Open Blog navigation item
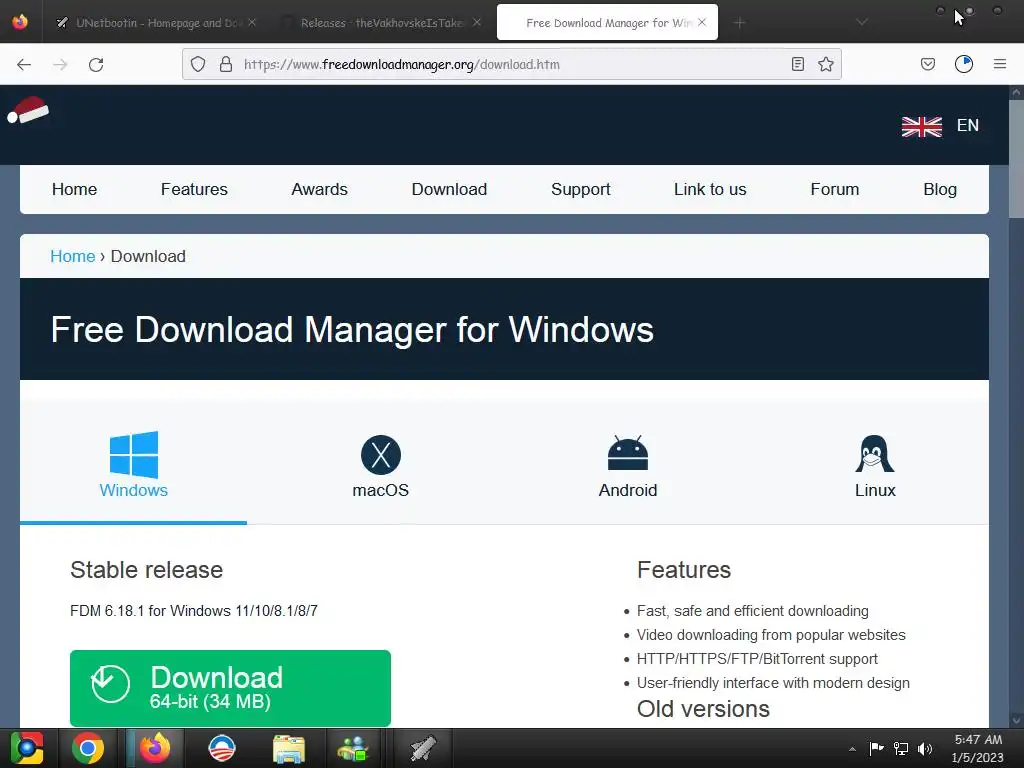 click(940, 189)
